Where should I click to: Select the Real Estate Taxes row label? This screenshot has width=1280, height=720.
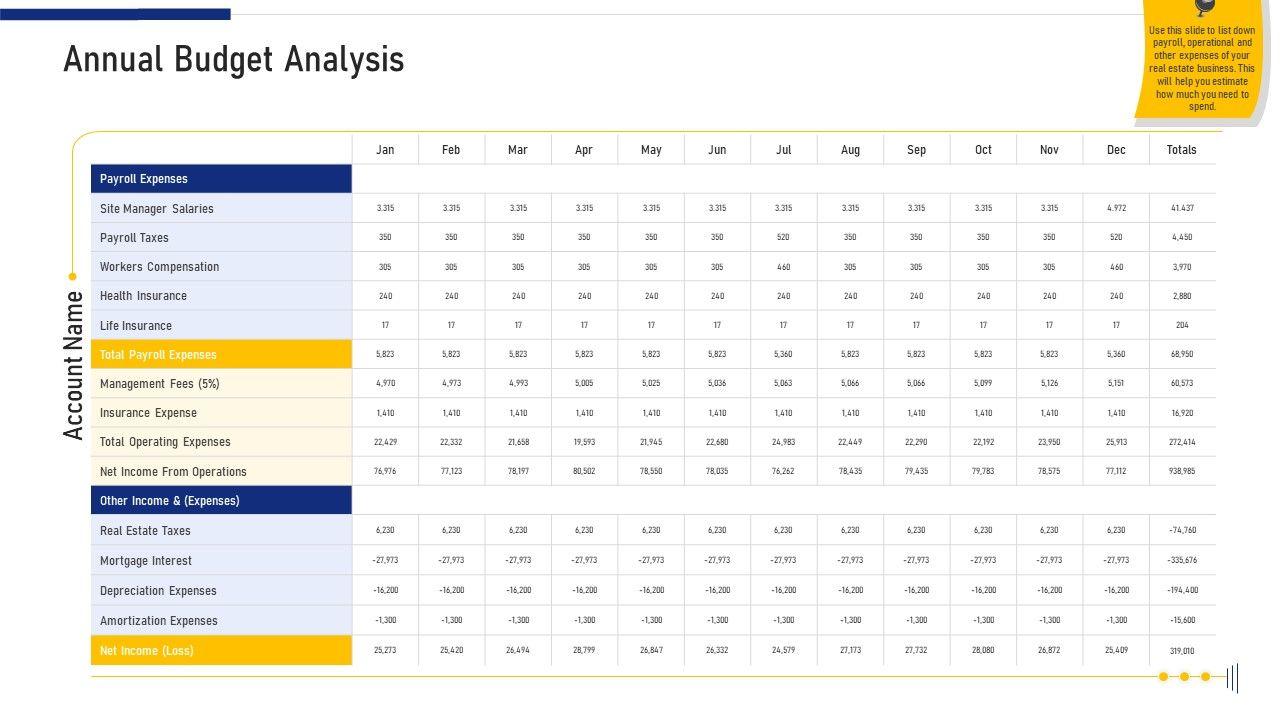click(x=145, y=531)
